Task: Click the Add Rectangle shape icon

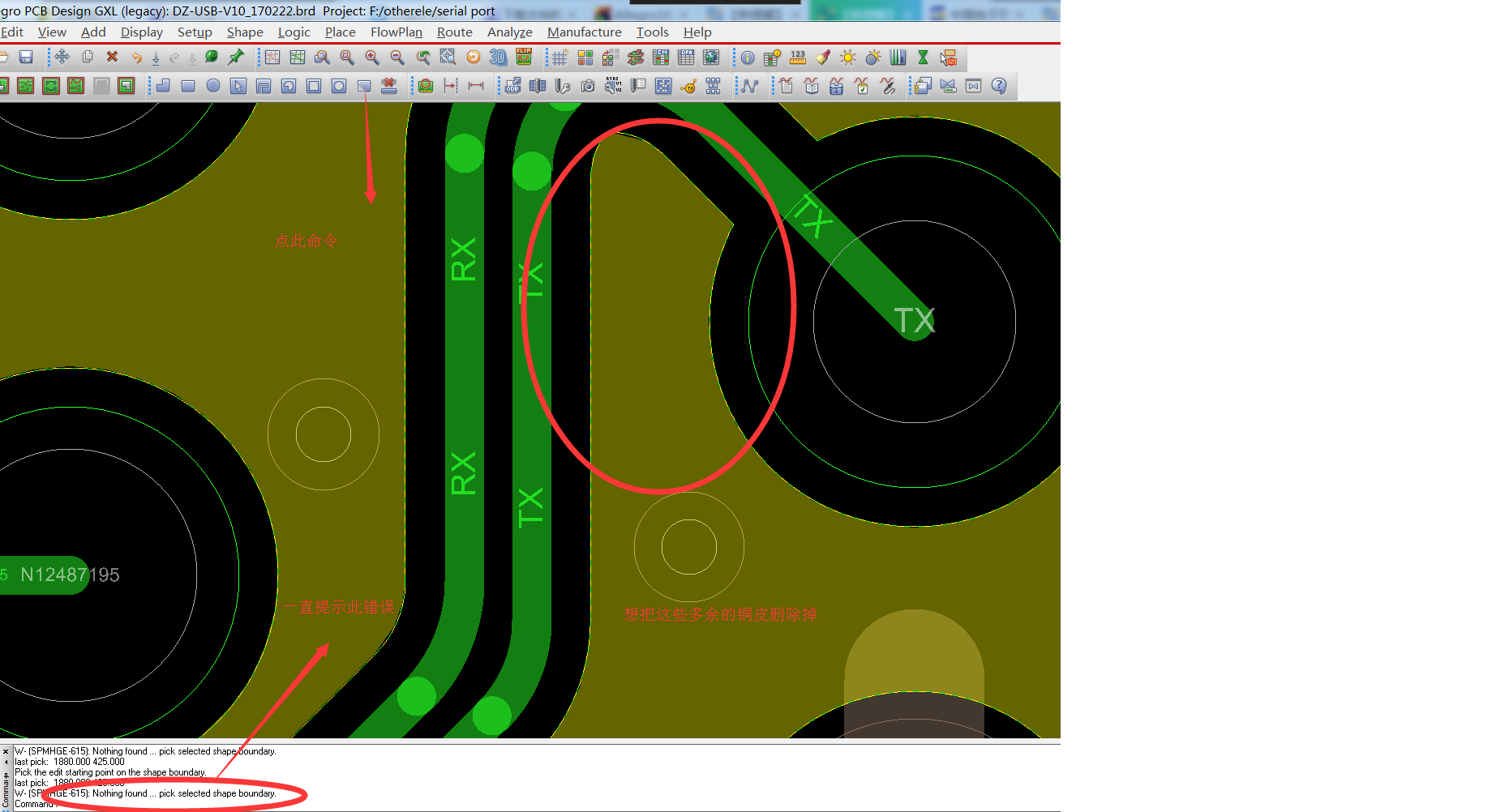Action: coord(188,86)
